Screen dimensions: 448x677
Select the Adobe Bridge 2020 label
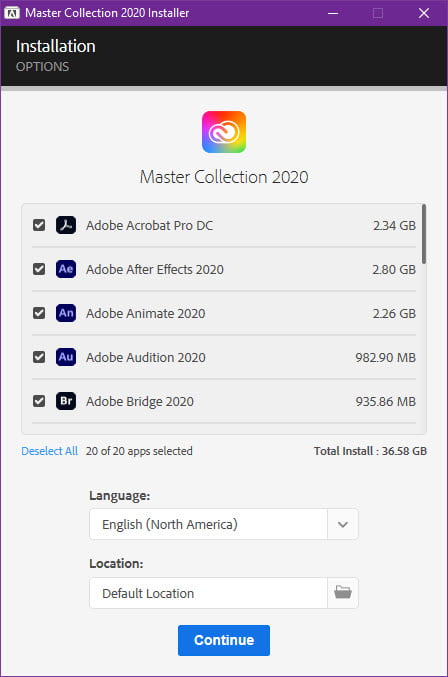(x=139, y=402)
